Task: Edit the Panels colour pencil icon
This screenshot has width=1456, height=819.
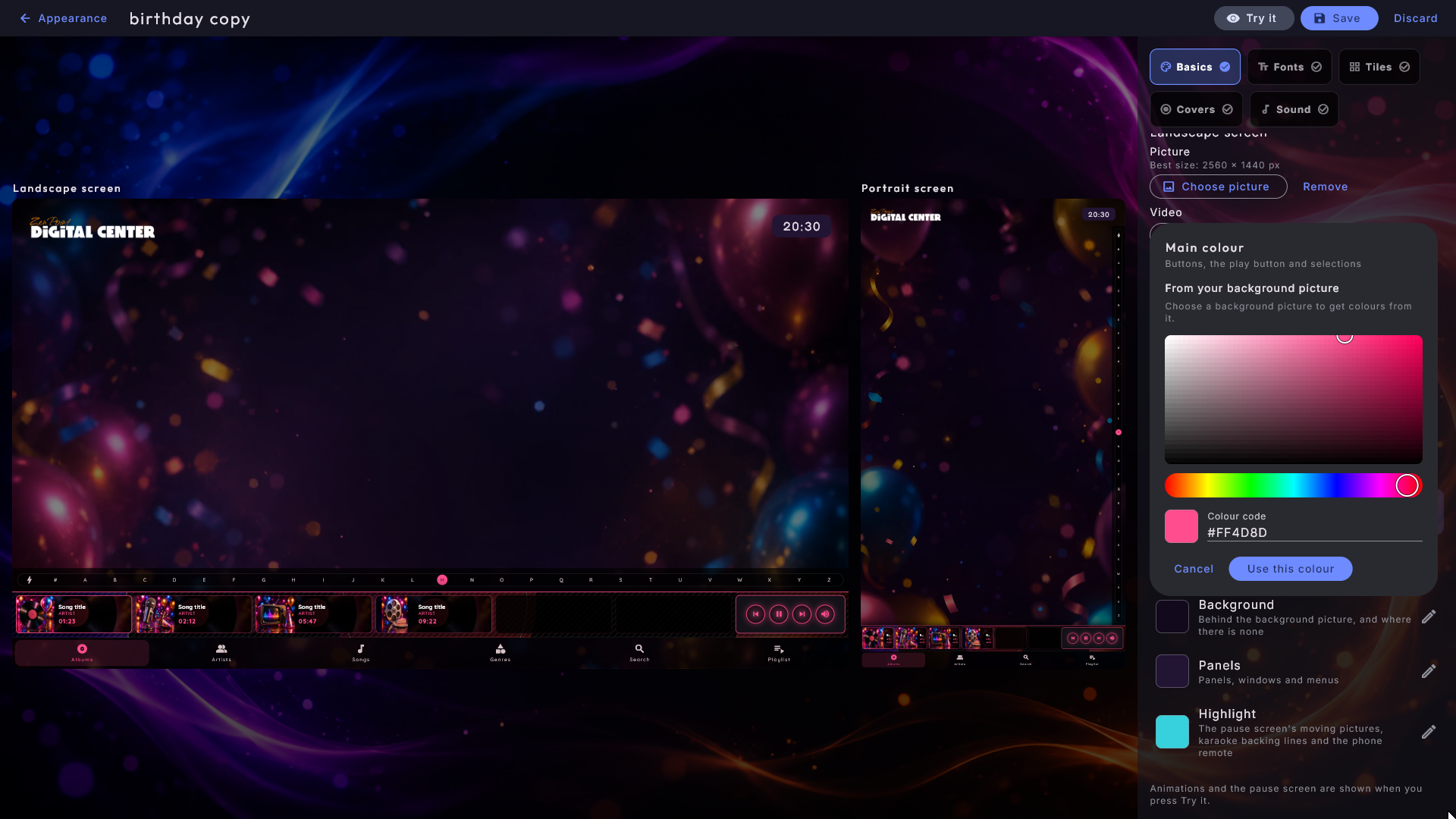Action: tap(1428, 672)
